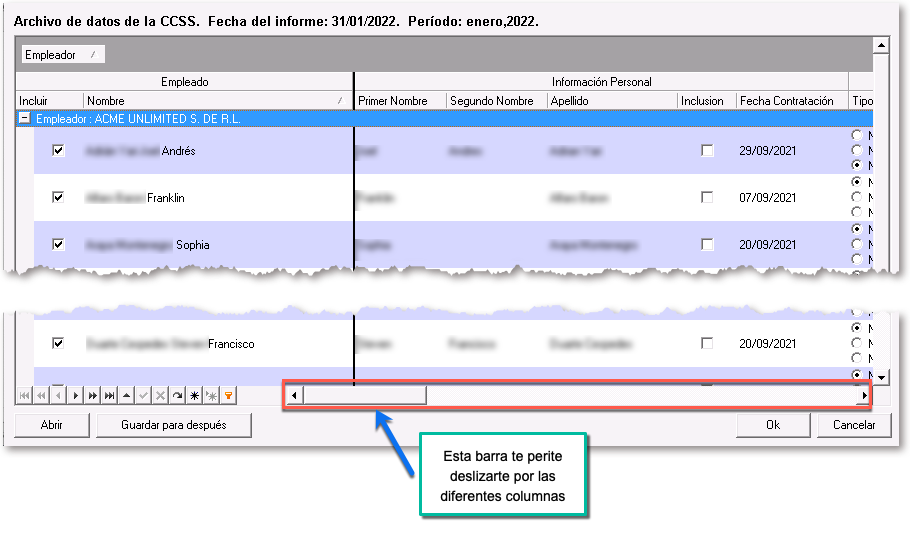This screenshot has width=910, height=540.
Task: Select bottom Tipo radio in Sophia row
Action: [x=857, y=259]
